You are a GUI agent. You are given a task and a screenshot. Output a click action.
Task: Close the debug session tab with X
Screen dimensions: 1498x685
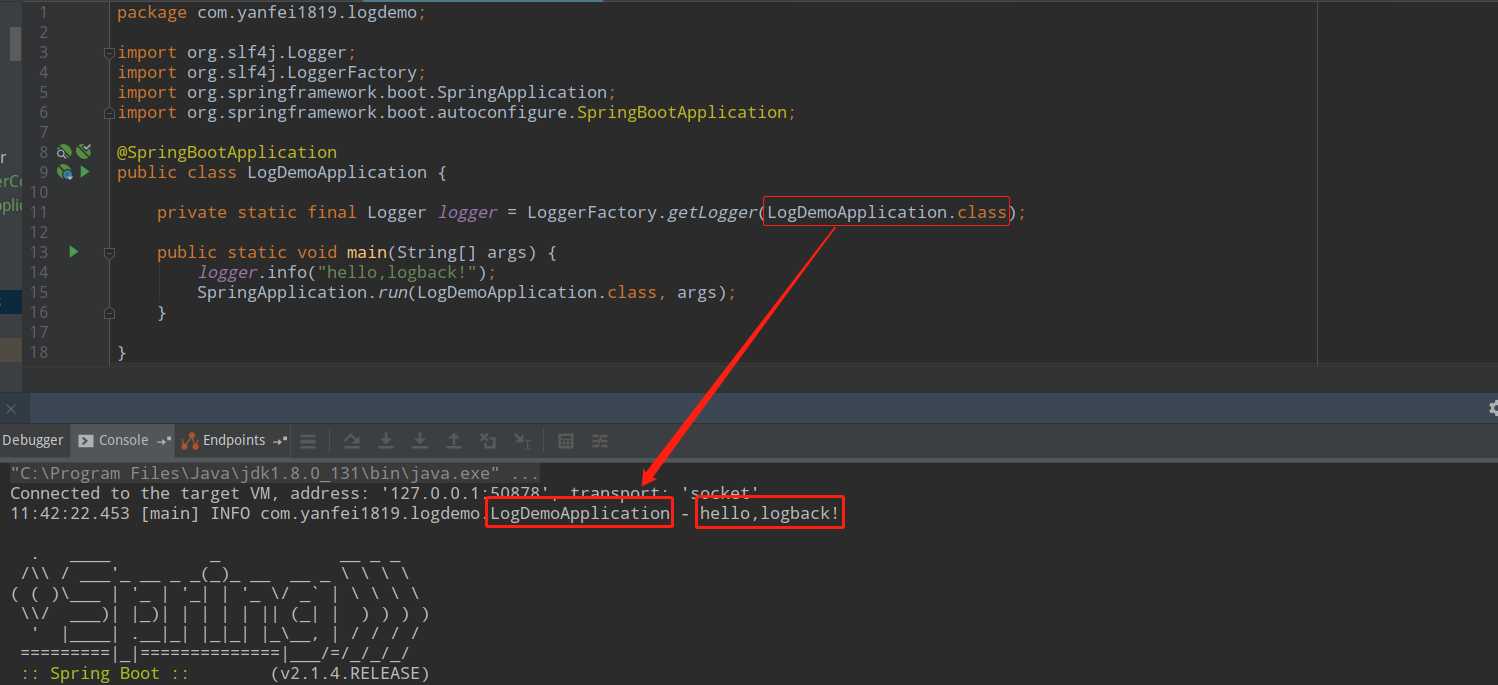click(10, 408)
